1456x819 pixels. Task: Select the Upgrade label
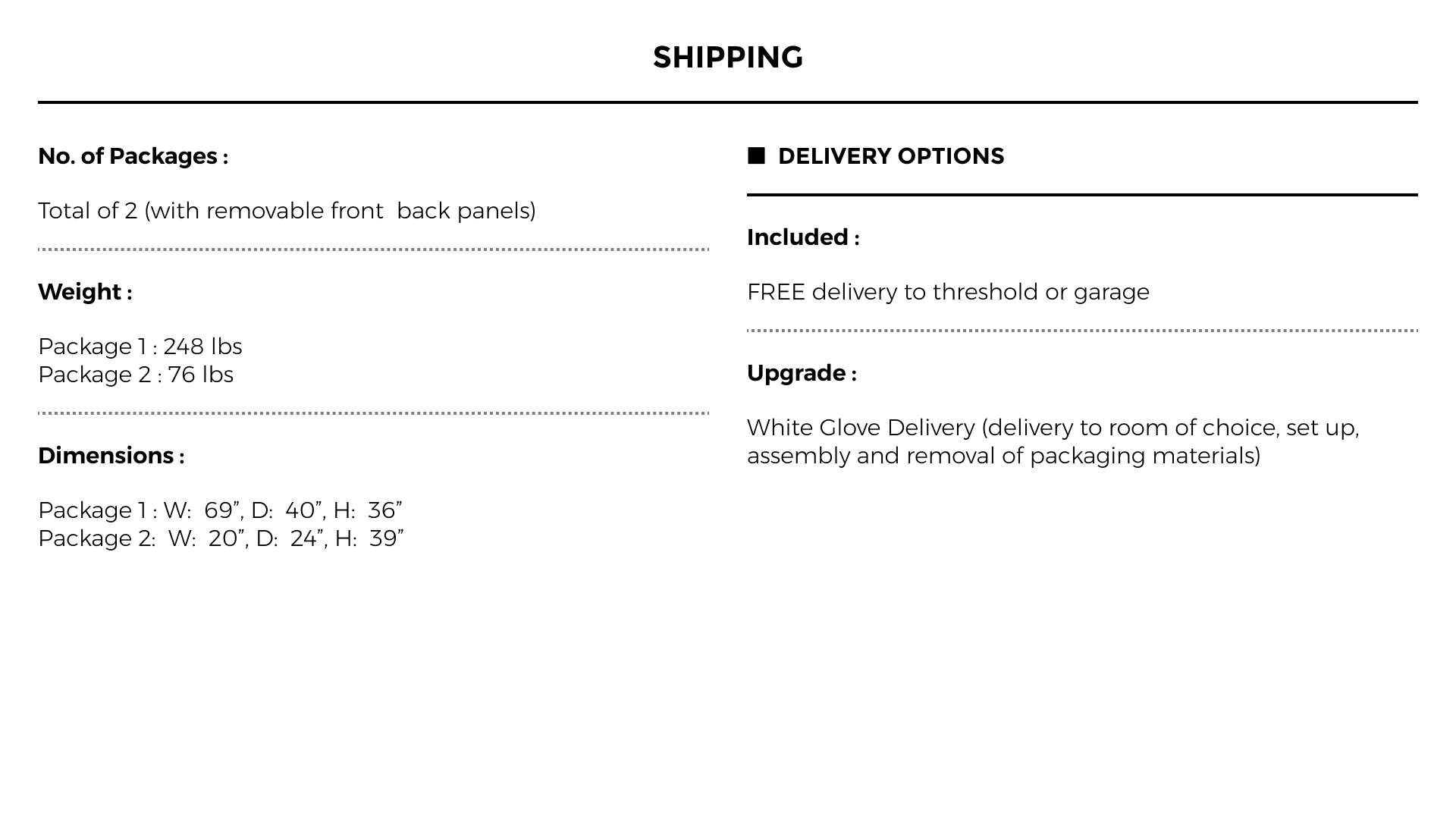pos(802,373)
